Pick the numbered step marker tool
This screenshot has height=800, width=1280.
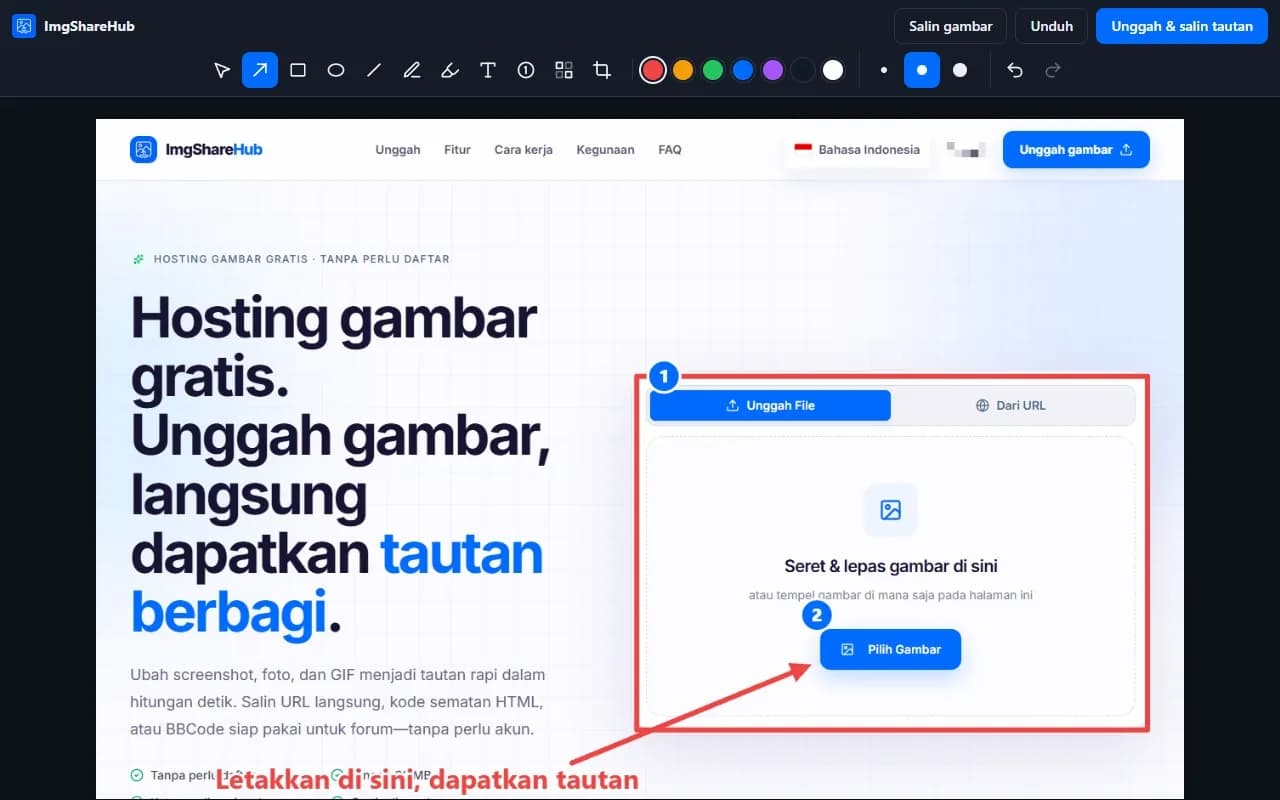tap(526, 70)
